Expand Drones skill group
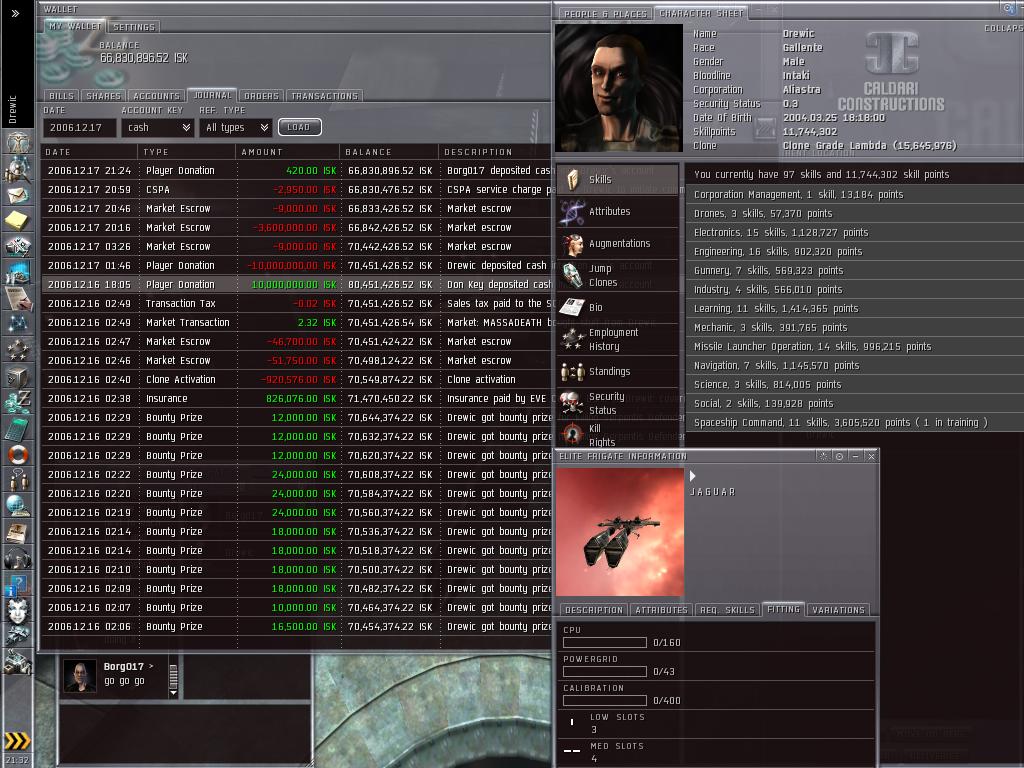The height and width of the screenshot is (768, 1024). click(855, 213)
